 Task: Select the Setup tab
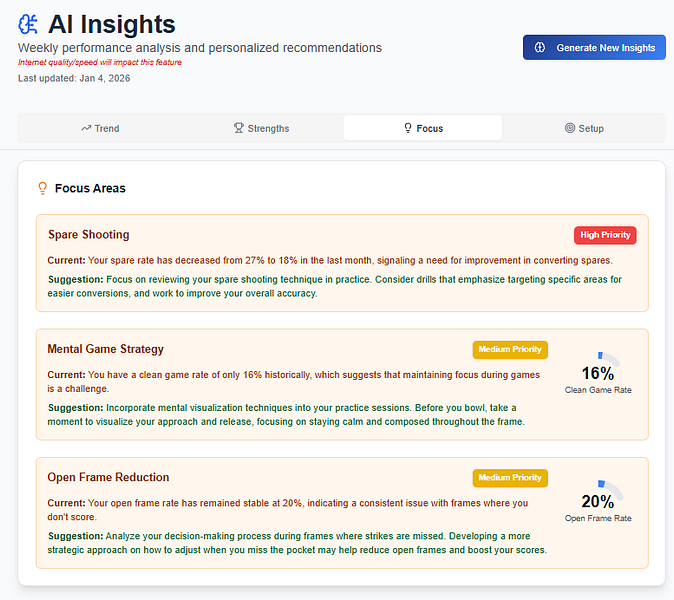click(584, 128)
